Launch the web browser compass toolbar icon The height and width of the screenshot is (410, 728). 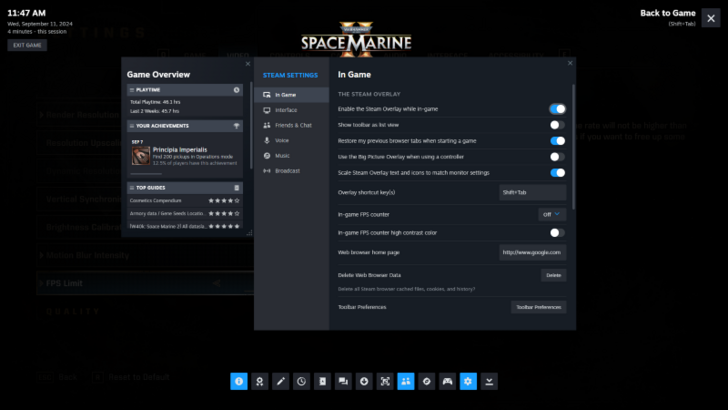(427, 381)
